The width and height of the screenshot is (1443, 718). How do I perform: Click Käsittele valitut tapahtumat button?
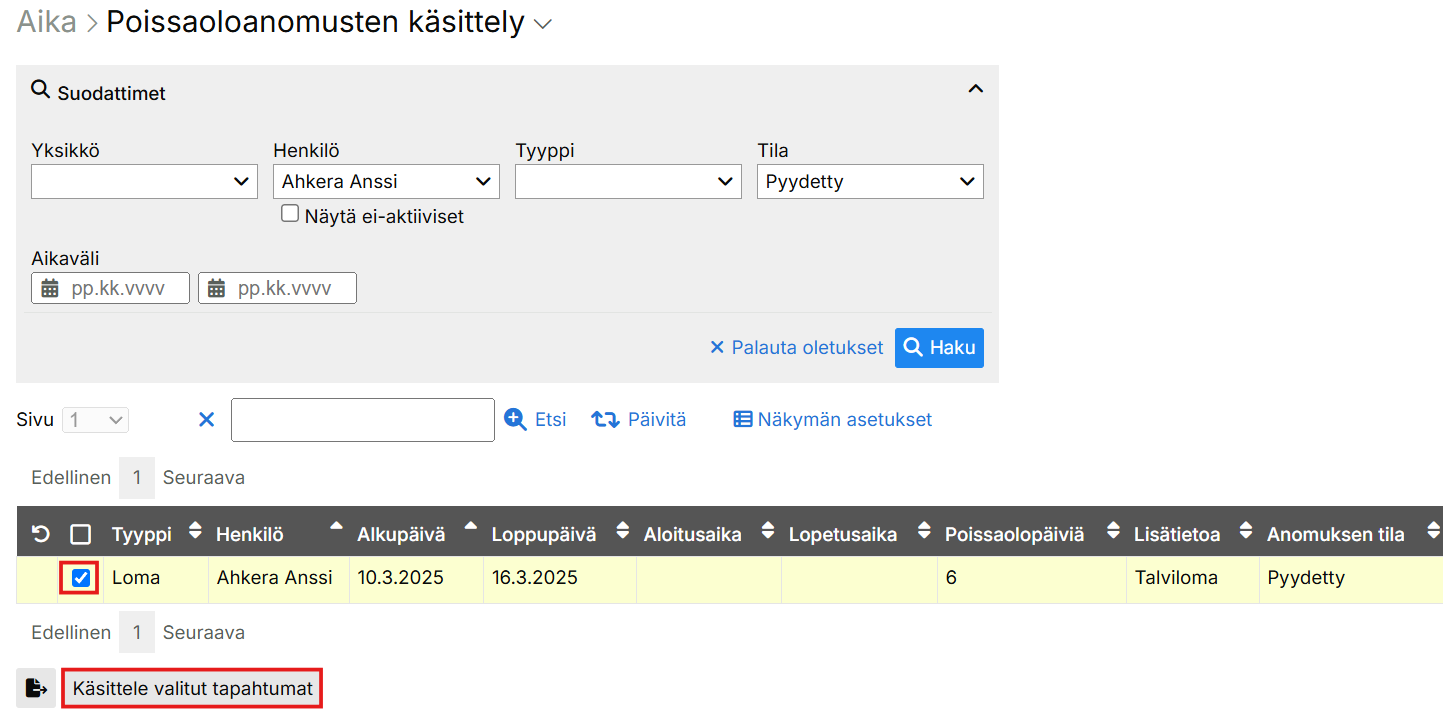click(193, 689)
